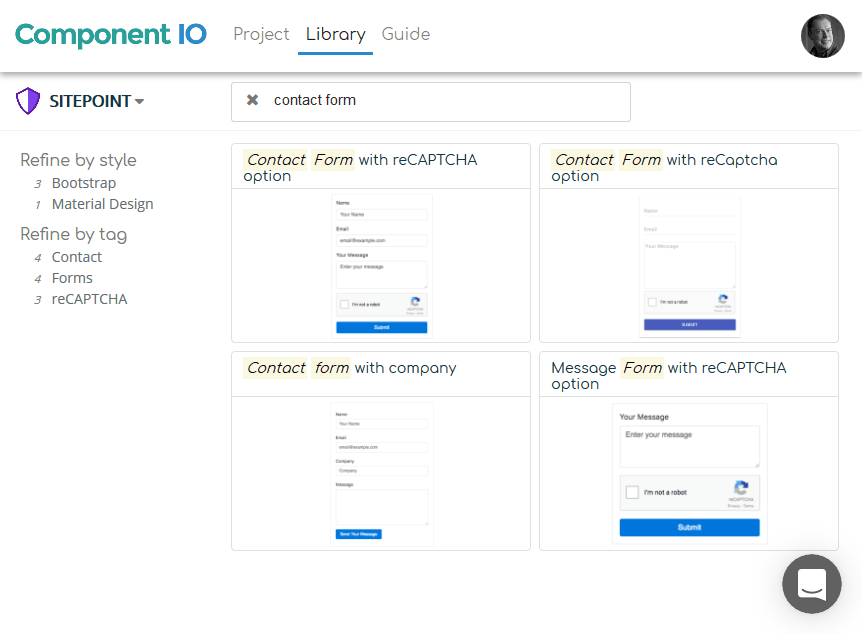This screenshot has height=634, width=862.
Task: Open first Contact Form with reCAPTCHA thumbnail
Action: click(381, 265)
